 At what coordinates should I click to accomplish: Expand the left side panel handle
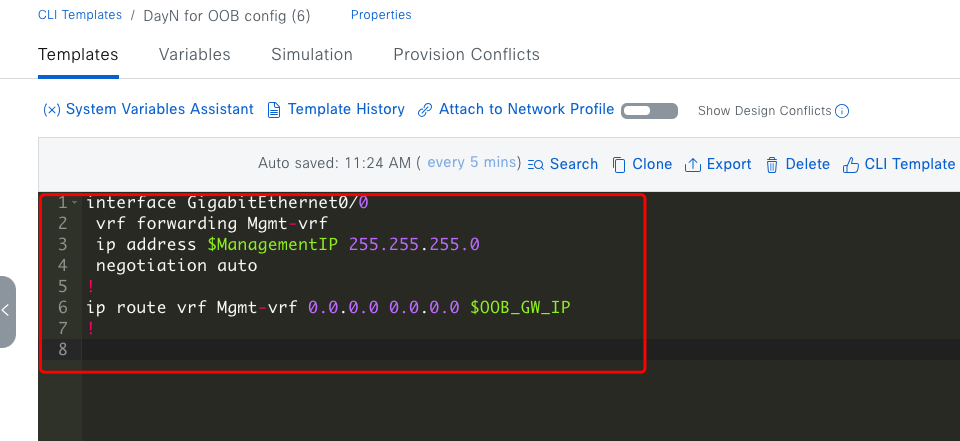(x=7, y=311)
